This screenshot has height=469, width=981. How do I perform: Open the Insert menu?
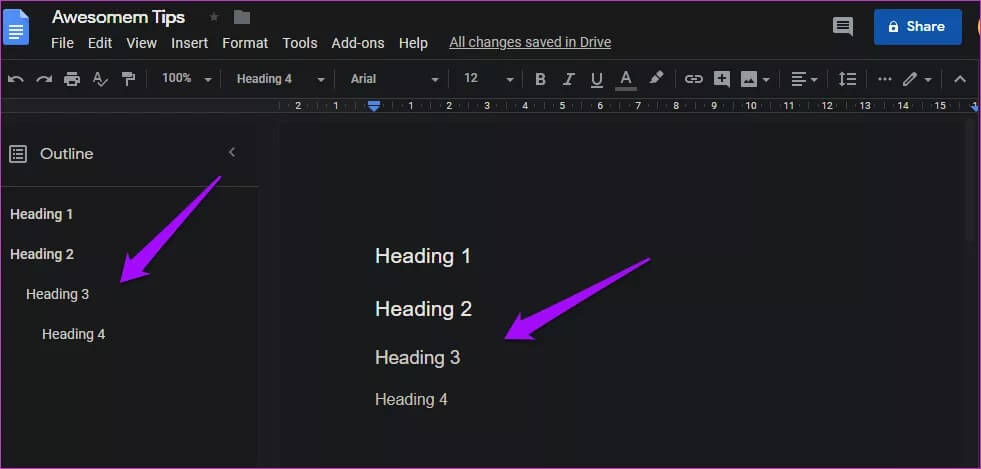[x=190, y=43]
